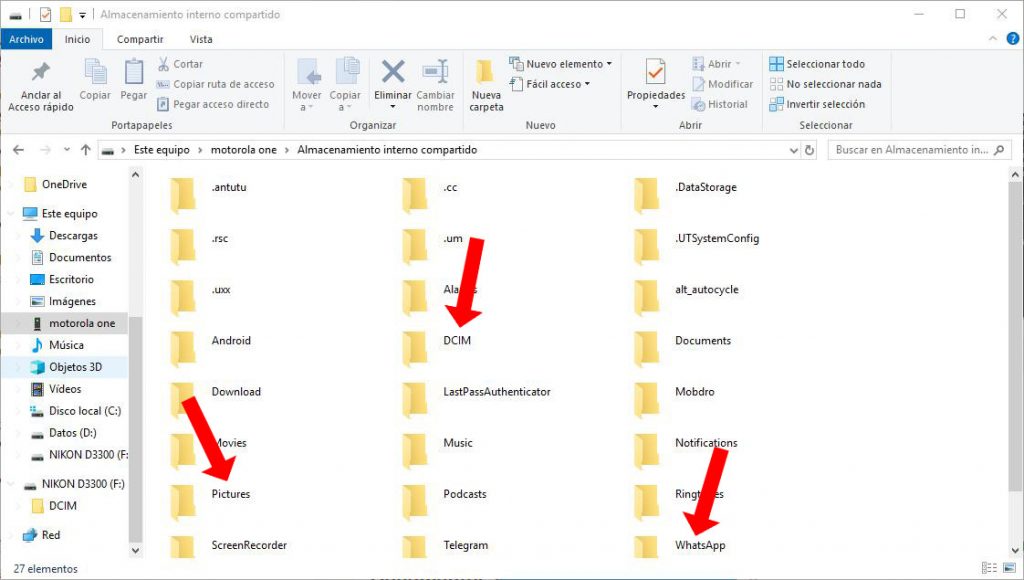This screenshot has width=1024, height=580.
Task: Select Disco local (C:) in sidebar
Action: [x=84, y=411]
